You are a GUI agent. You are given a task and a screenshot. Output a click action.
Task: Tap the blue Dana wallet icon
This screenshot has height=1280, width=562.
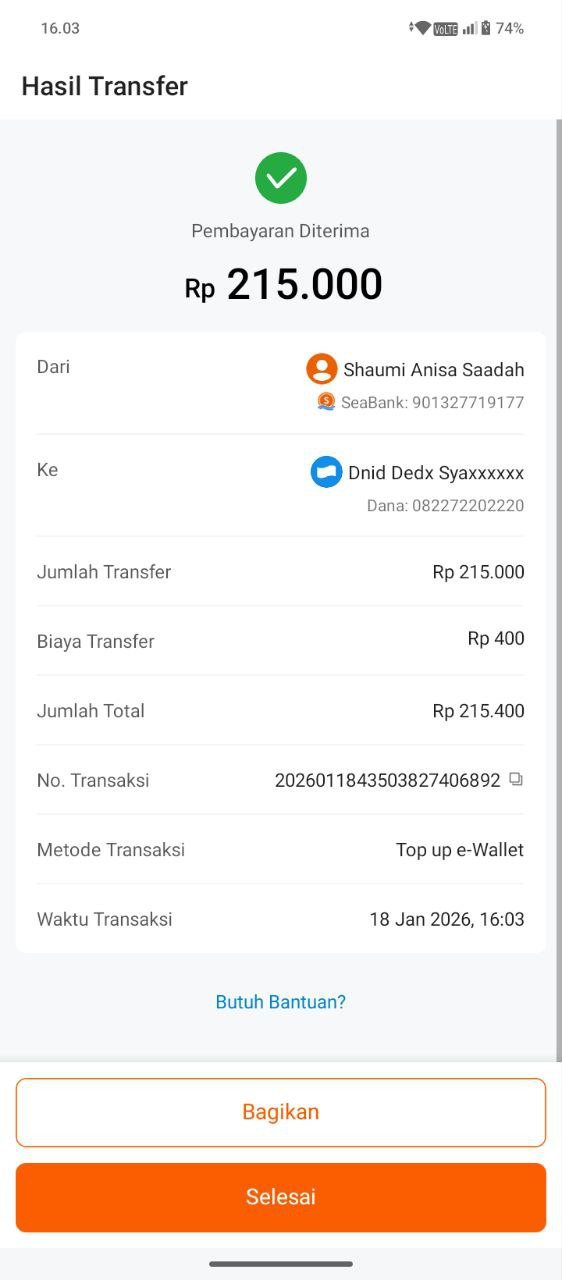327,471
